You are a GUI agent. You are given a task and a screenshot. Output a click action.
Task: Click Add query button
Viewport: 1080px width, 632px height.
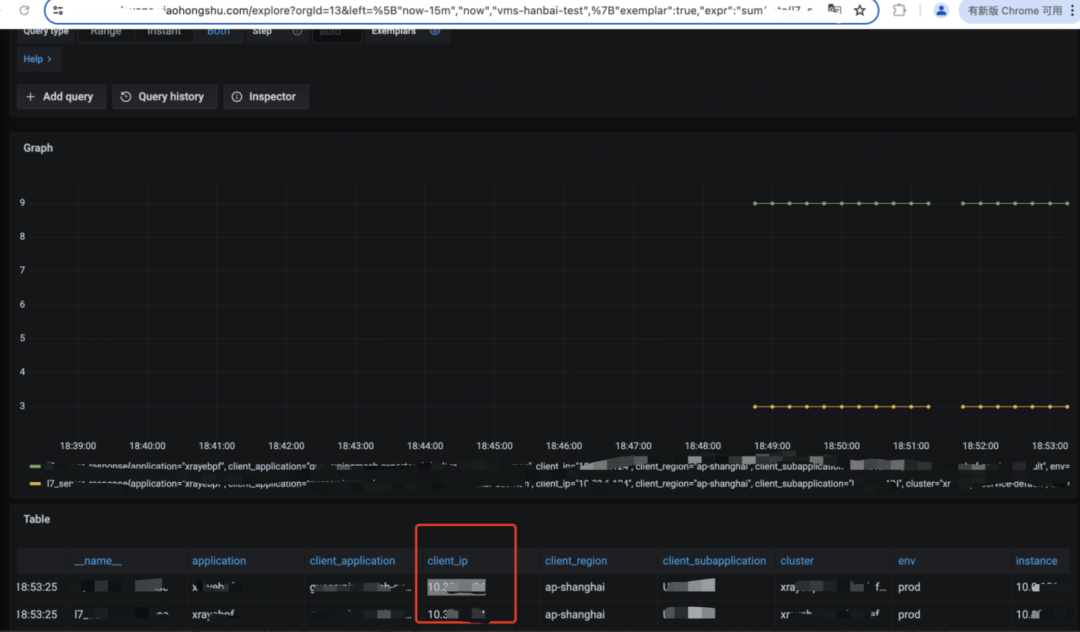click(61, 96)
